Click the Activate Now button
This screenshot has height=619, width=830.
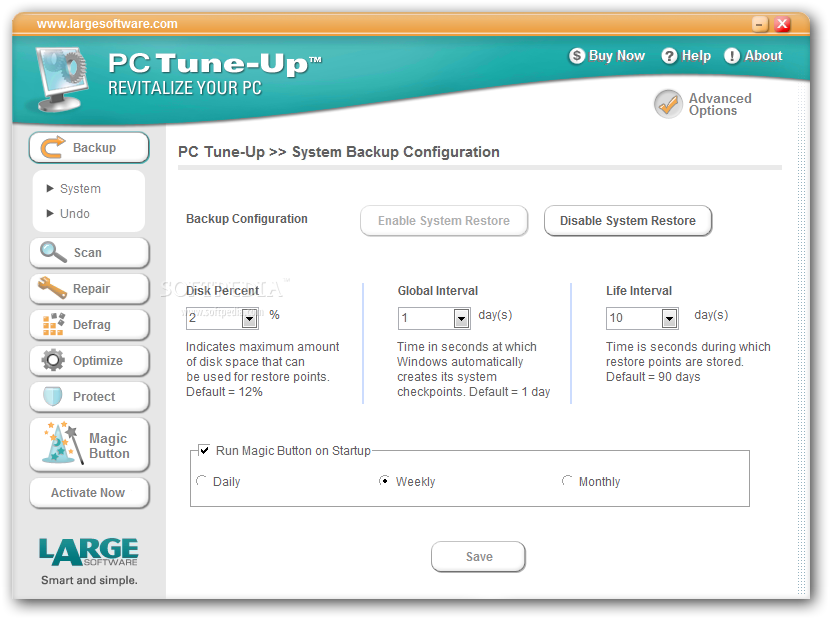(89, 493)
